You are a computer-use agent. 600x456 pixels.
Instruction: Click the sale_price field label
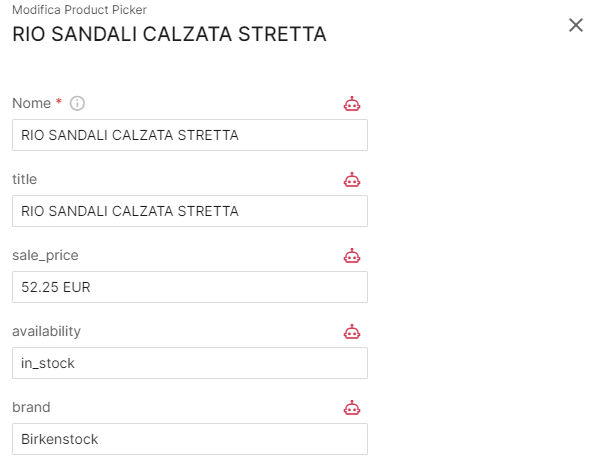pos(44,255)
